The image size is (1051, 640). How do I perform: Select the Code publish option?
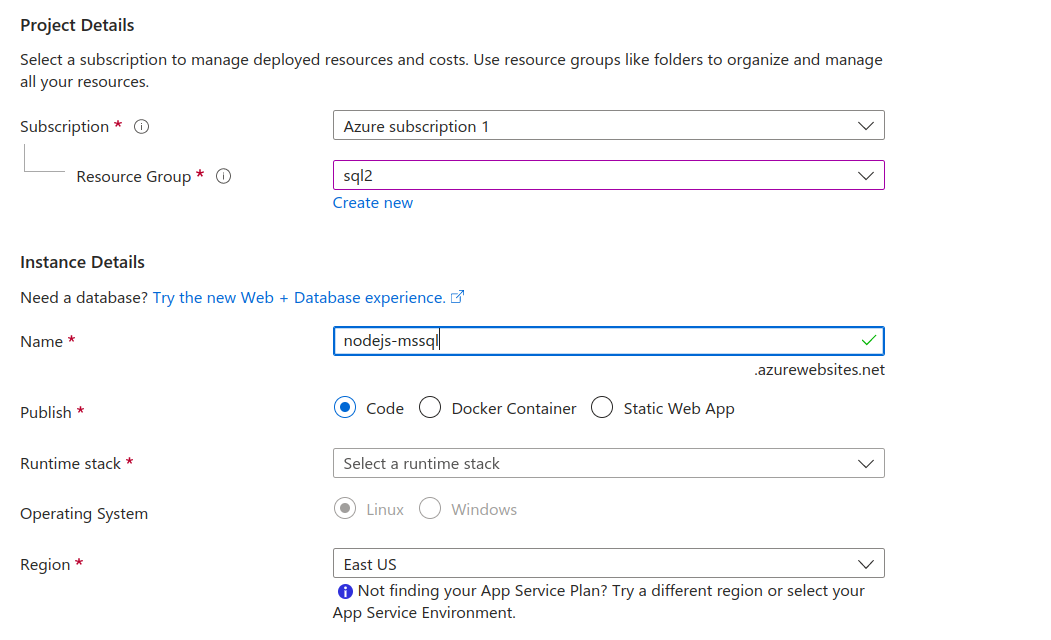pyautogui.click(x=345, y=408)
